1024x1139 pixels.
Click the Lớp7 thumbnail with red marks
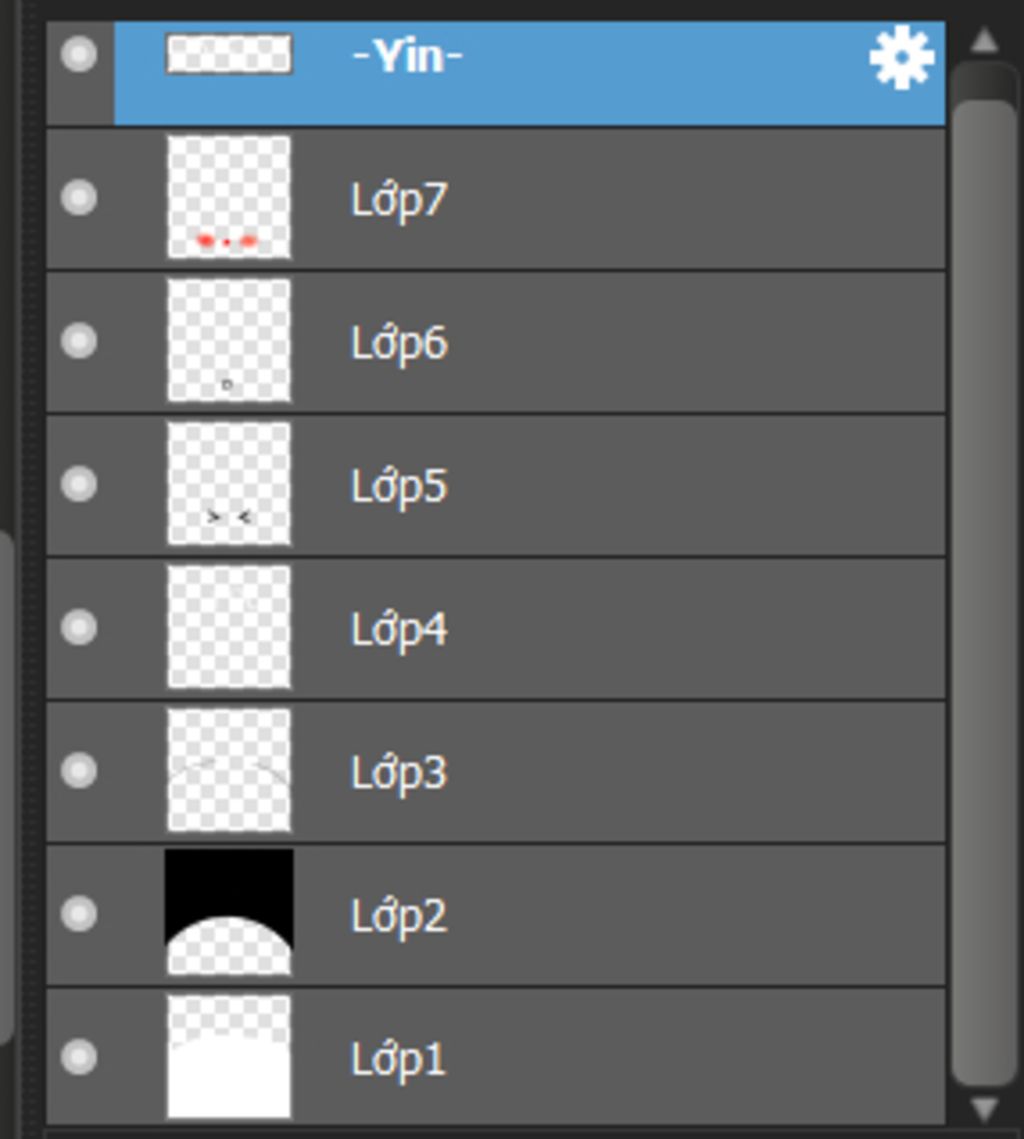point(229,198)
